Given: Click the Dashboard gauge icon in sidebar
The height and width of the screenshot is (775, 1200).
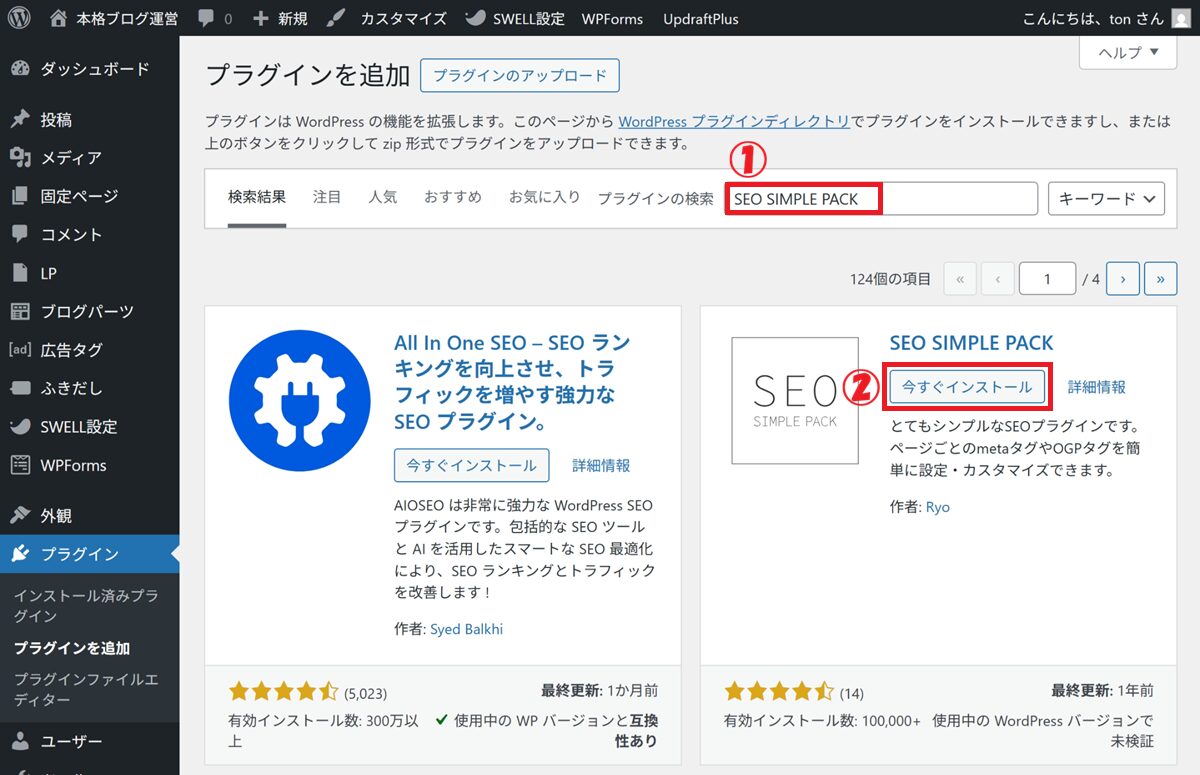Looking at the screenshot, I should coord(19,69).
